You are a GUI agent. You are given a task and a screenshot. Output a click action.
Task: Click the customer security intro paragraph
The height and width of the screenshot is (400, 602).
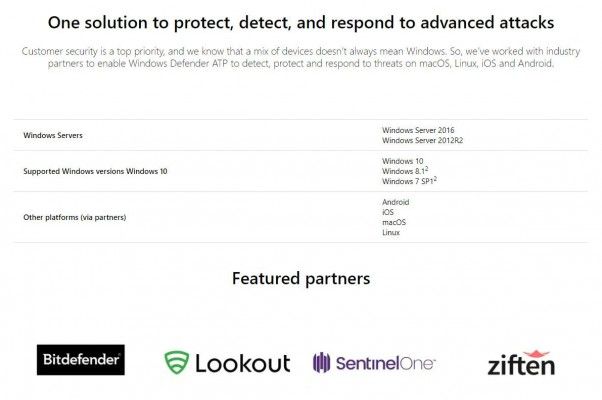coord(301,56)
